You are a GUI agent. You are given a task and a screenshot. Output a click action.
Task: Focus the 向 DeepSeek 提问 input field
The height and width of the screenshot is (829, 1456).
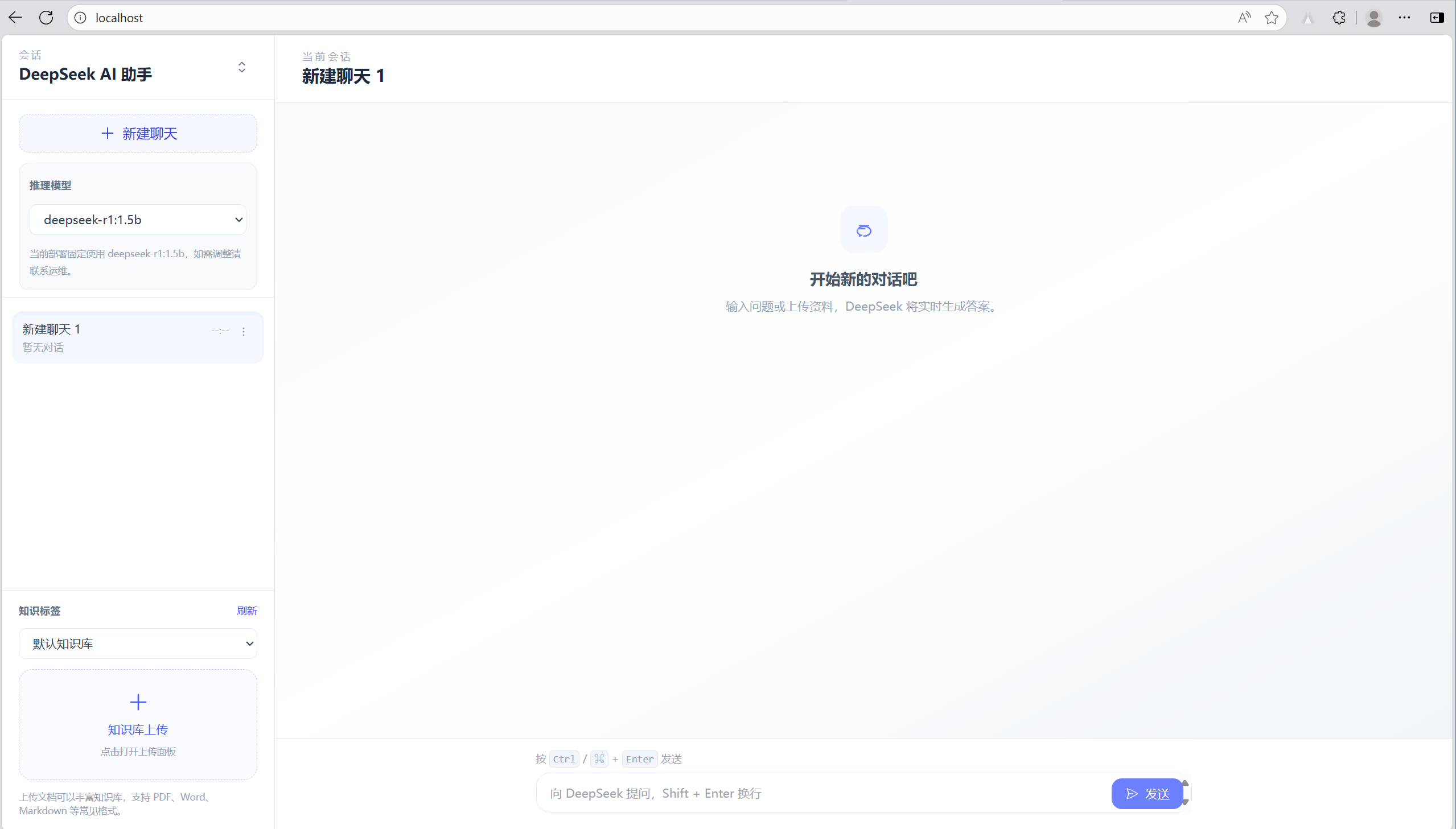pyautogui.click(x=820, y=793)
